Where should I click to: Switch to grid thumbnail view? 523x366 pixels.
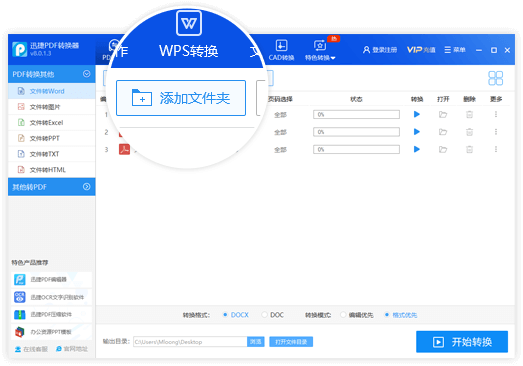click(495, 78)
